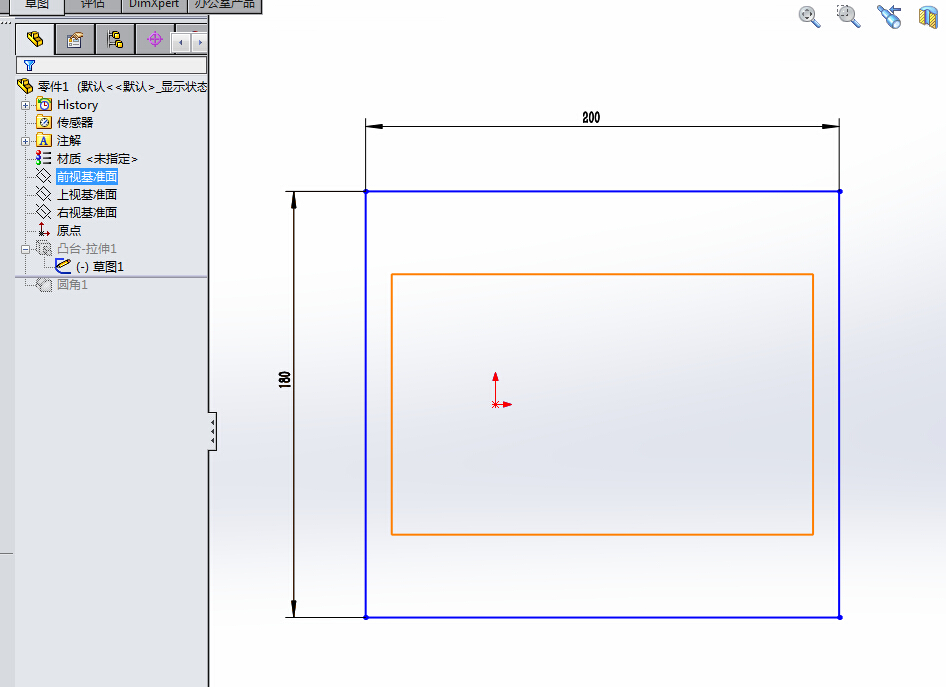The height and width of the screenshot is (687, 946).
Task: Switch to the 草图 sketch ribbon tab
Action: [x=37, y=5]
